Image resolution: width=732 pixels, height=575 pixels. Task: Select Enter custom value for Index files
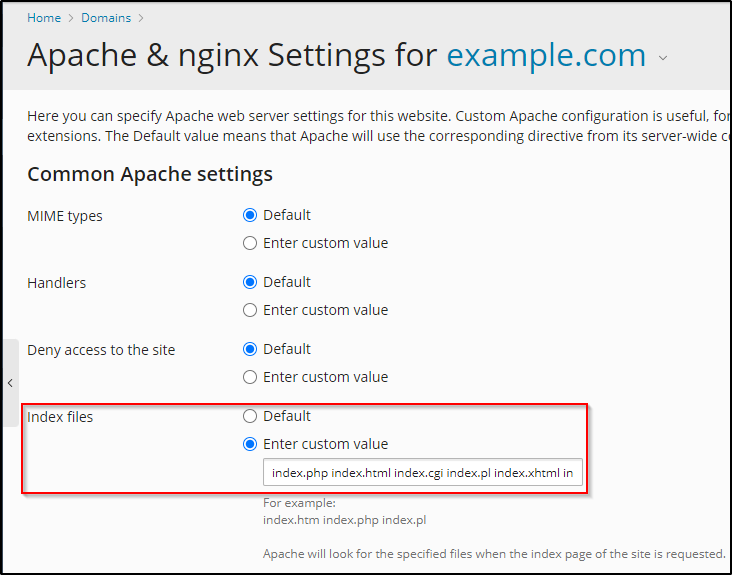pos(250,444)
